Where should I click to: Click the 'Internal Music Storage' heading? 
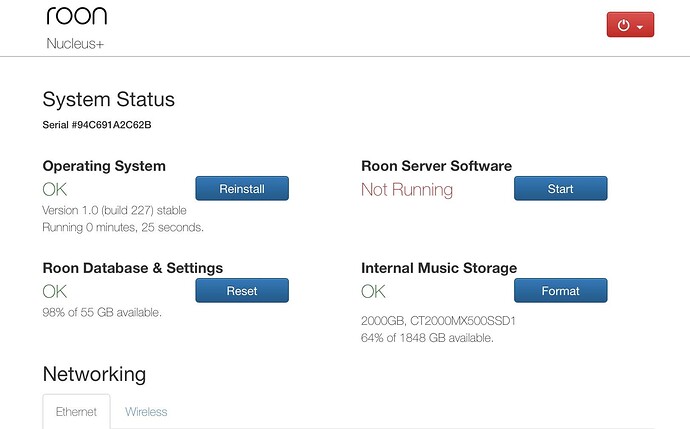[x=439, y=268]
